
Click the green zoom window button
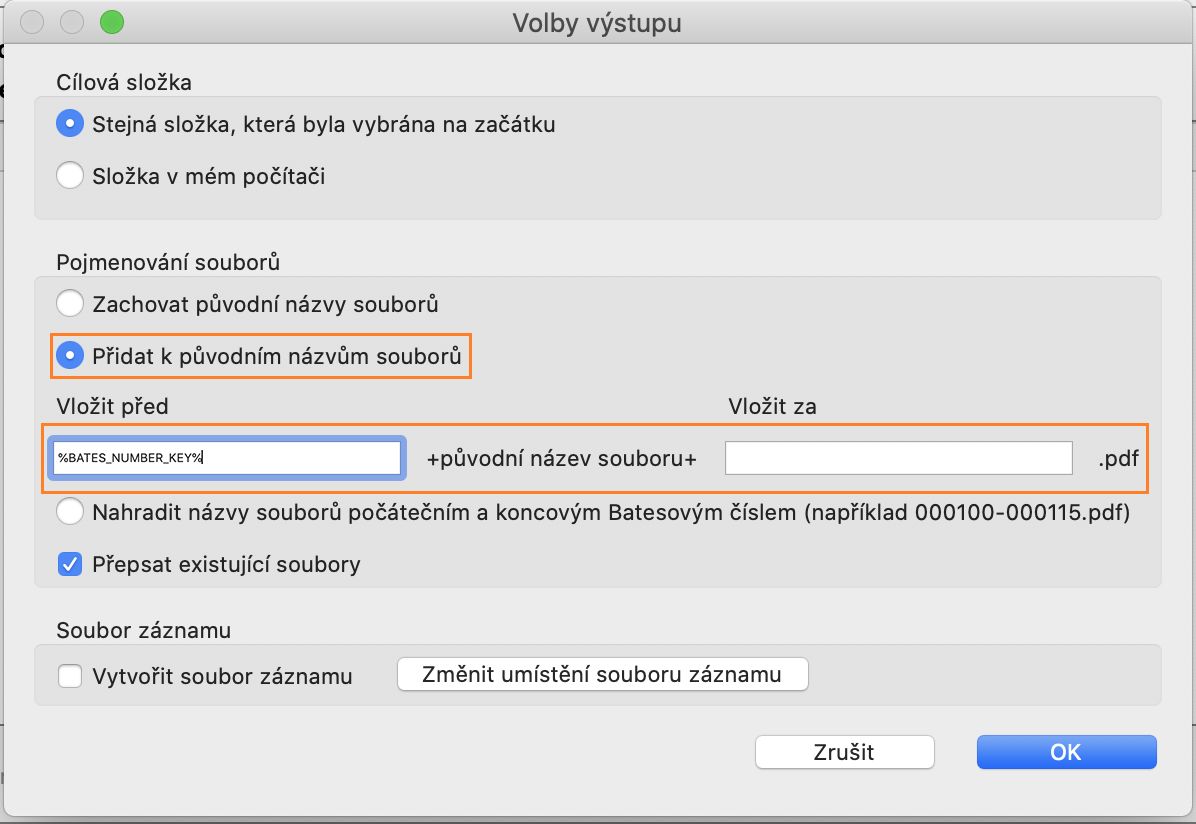pyautogui.click(x=111, y=22)
